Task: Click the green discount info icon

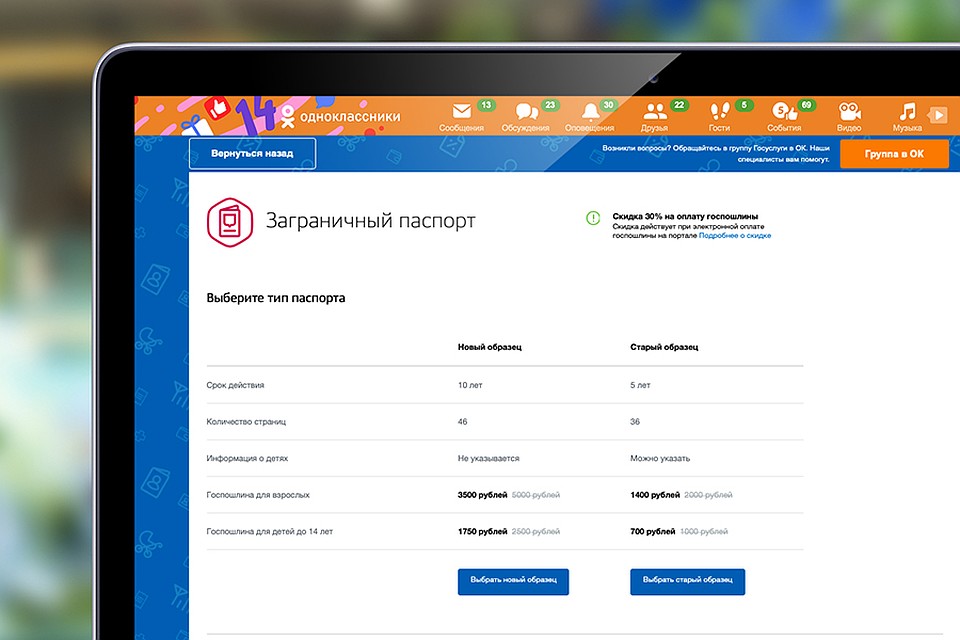Action: point(593,217)
